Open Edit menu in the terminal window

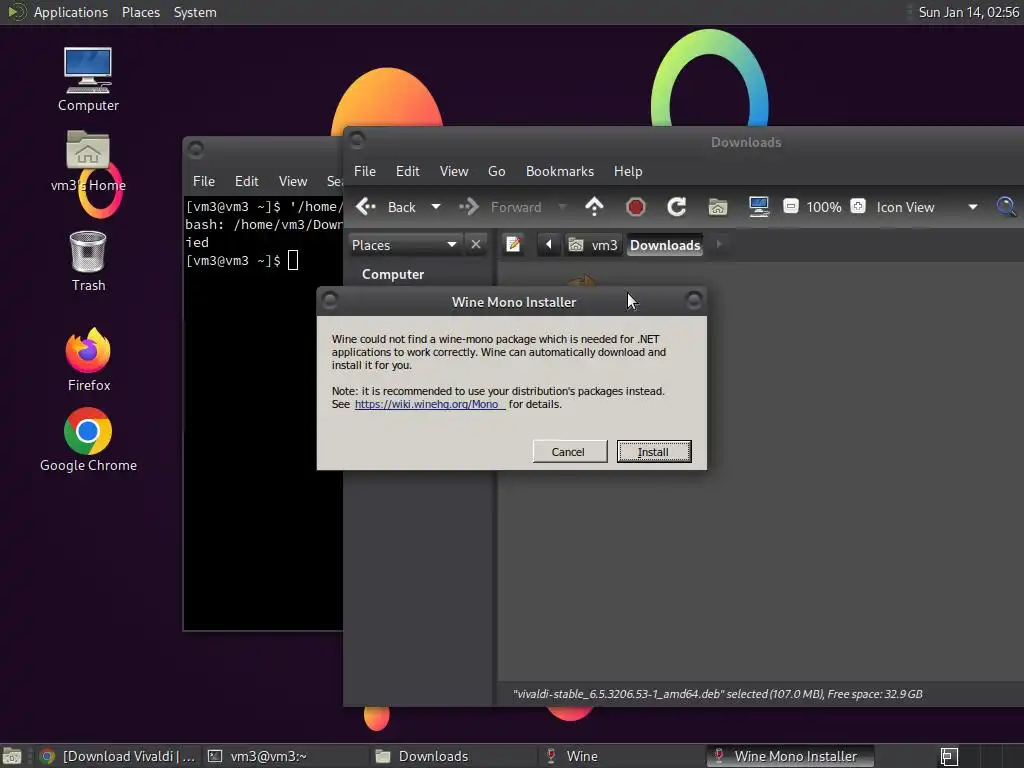click(246, 181)
